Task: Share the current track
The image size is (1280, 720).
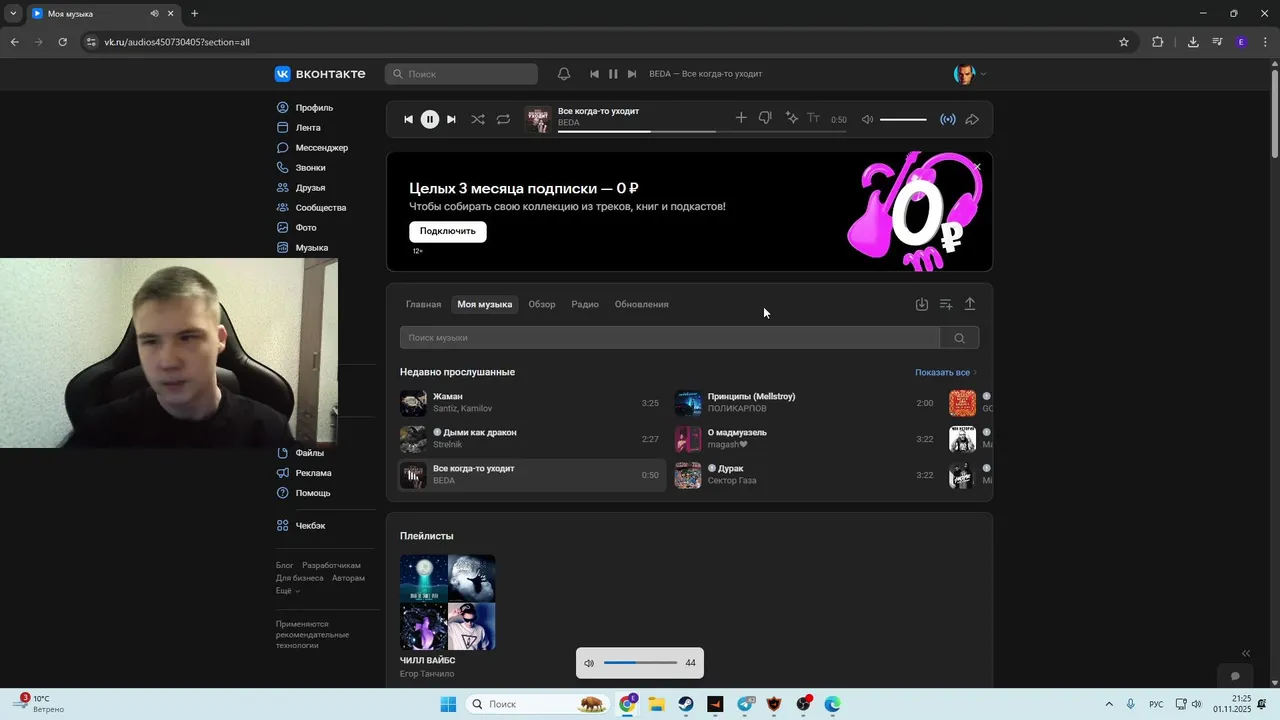Action: coord(972,119)
